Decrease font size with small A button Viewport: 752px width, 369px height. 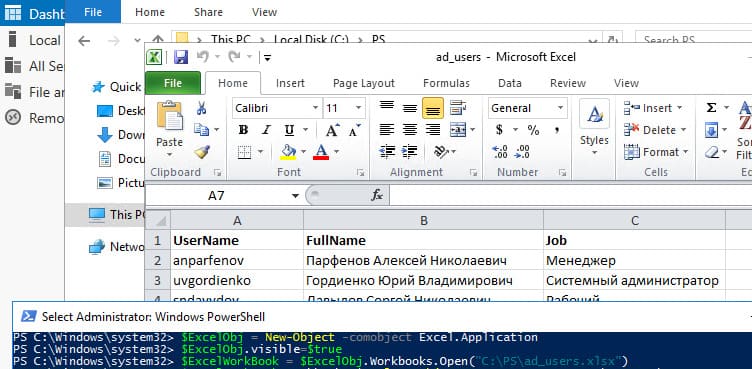(355, 130)
